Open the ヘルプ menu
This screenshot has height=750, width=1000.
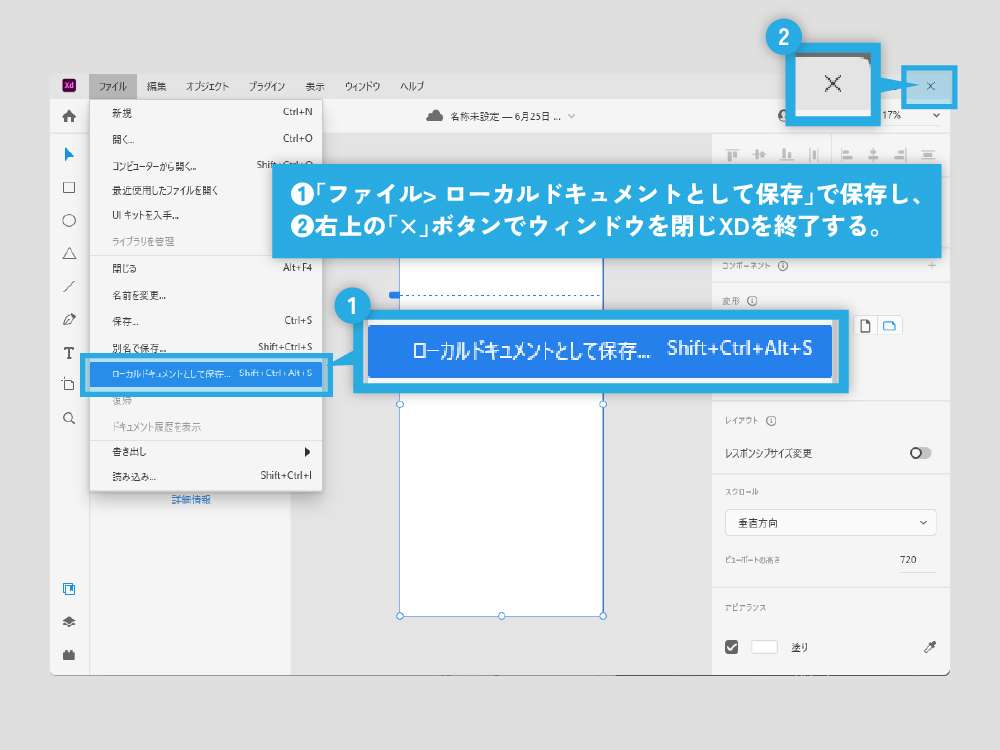(412, 86)
